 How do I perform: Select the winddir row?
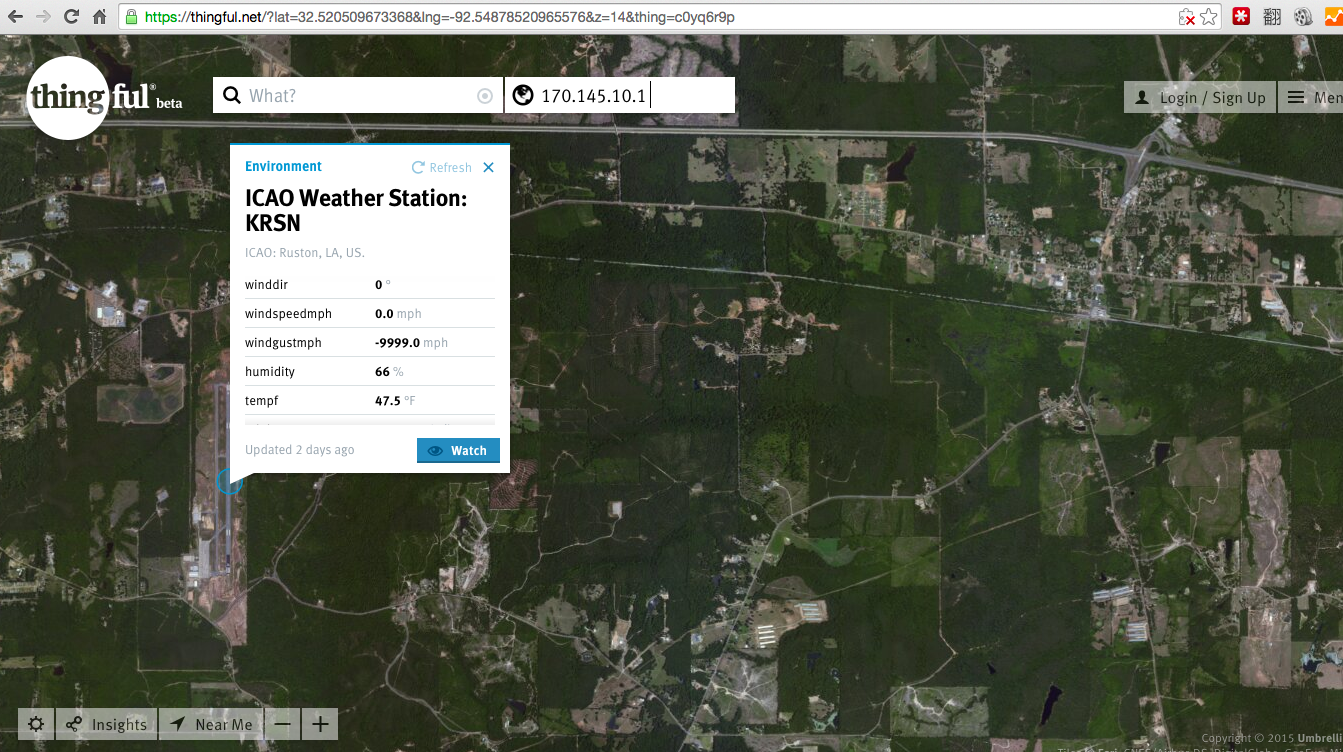click(370, 285)
